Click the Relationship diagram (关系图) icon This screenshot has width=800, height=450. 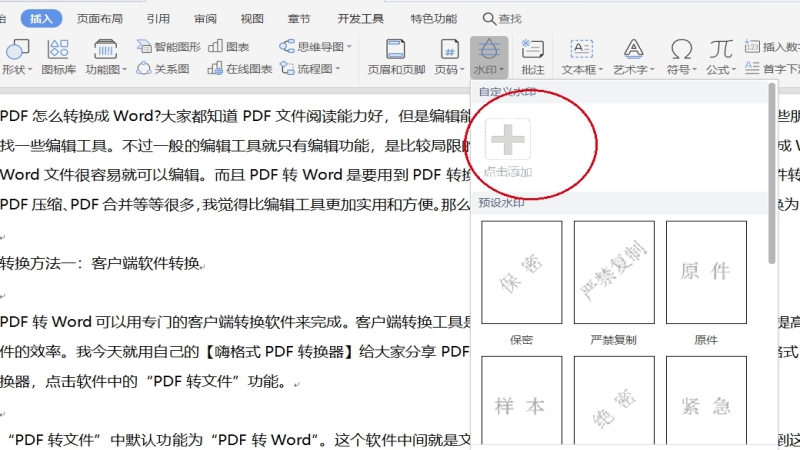pyautogui.click(x=163, y=69)
